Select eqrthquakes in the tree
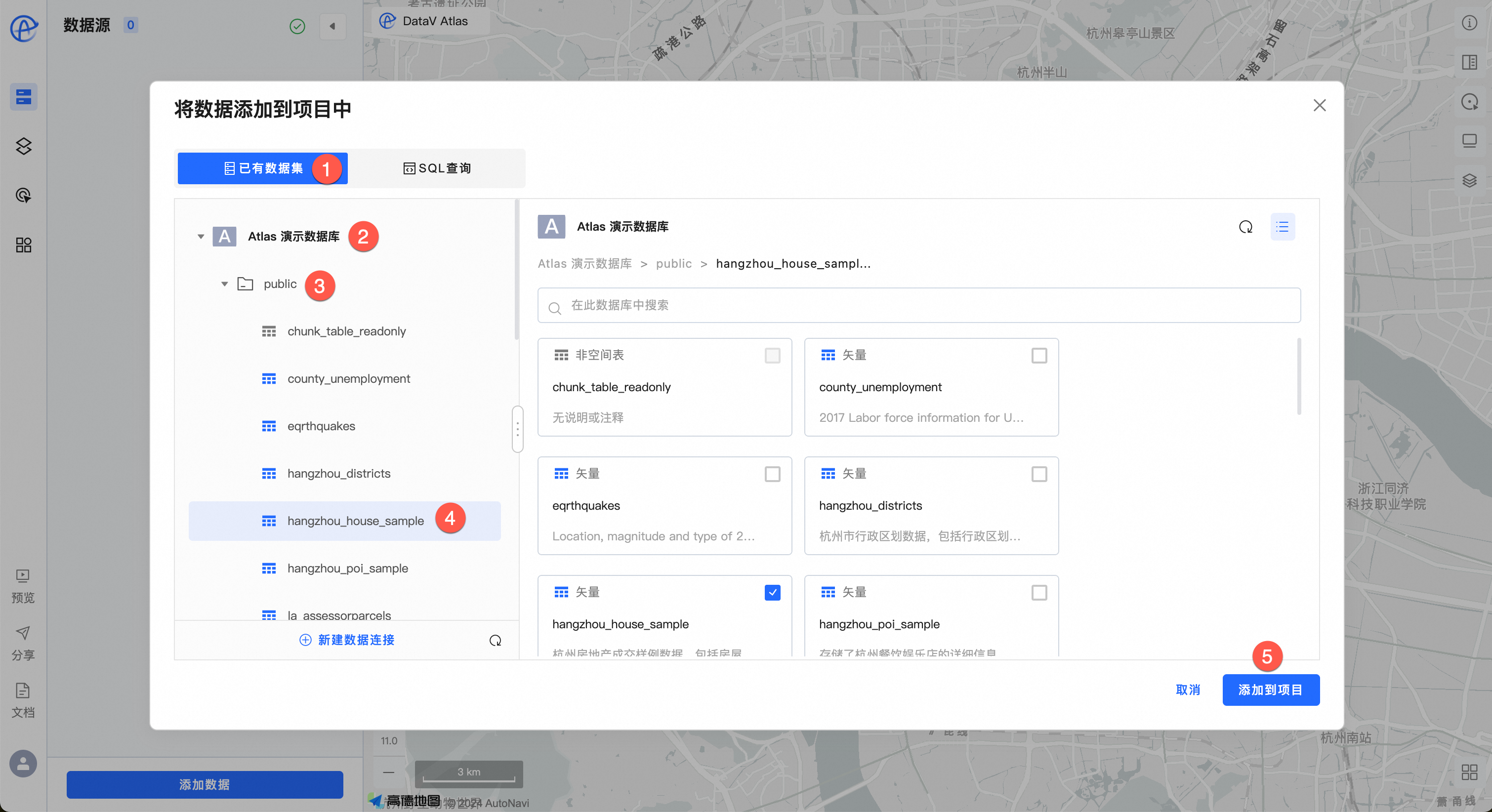The height and width of the screenshot is (812, 1492). point(345,426)
